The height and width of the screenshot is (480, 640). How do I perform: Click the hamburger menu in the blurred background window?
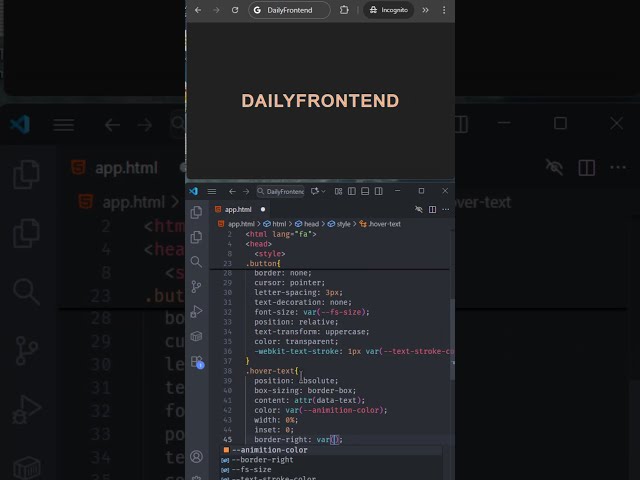point(64,124)
